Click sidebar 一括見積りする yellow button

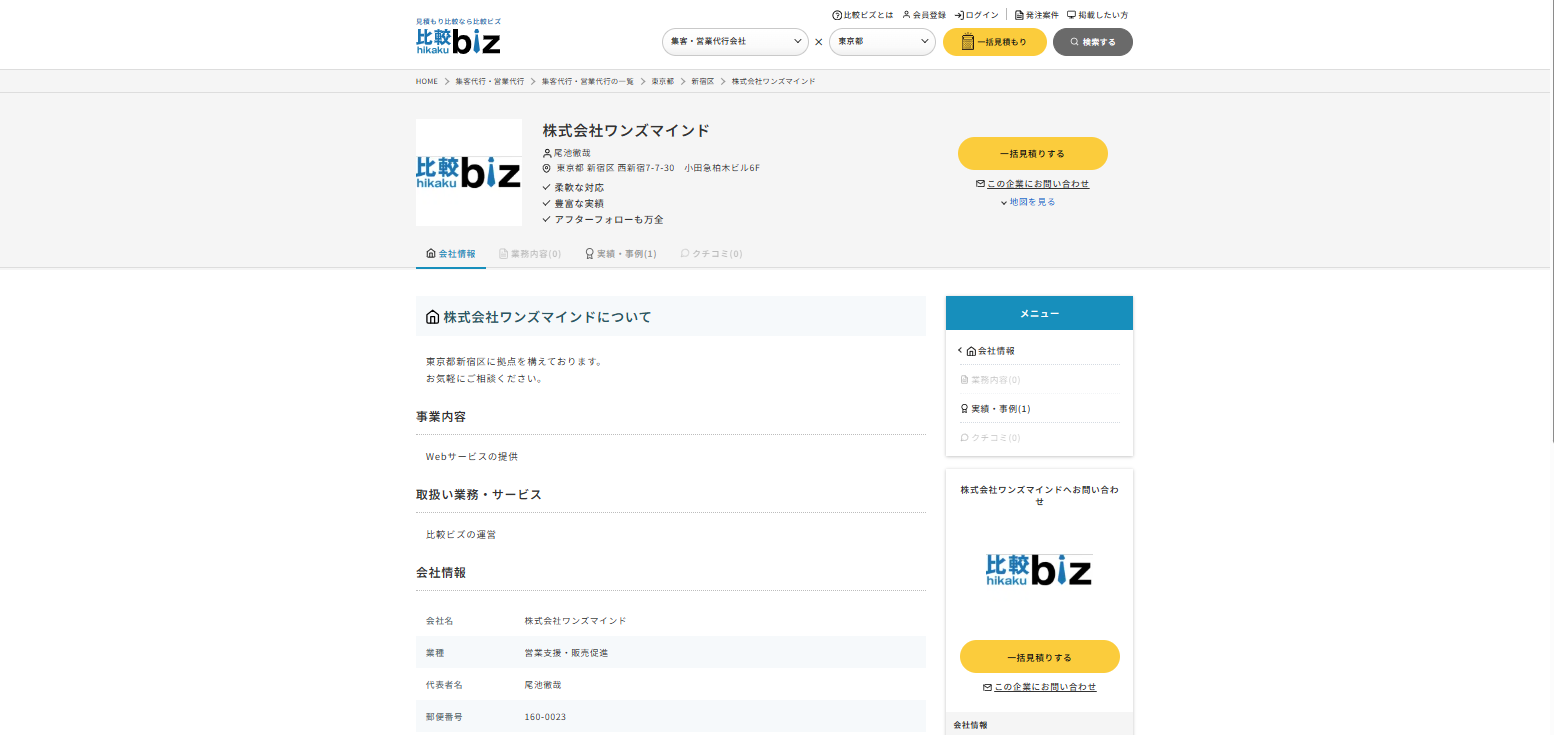[1040, 657]
